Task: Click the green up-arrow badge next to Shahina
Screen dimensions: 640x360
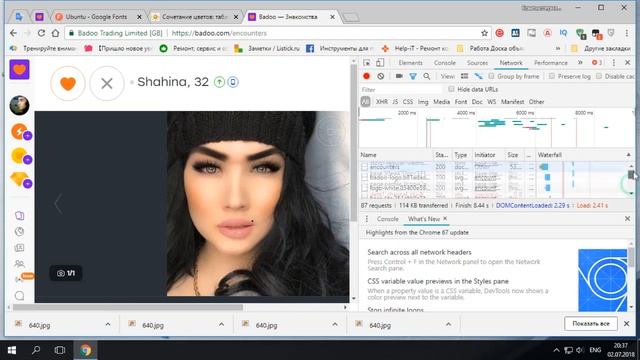Action: pyautogui.click(x=219, y=82)
